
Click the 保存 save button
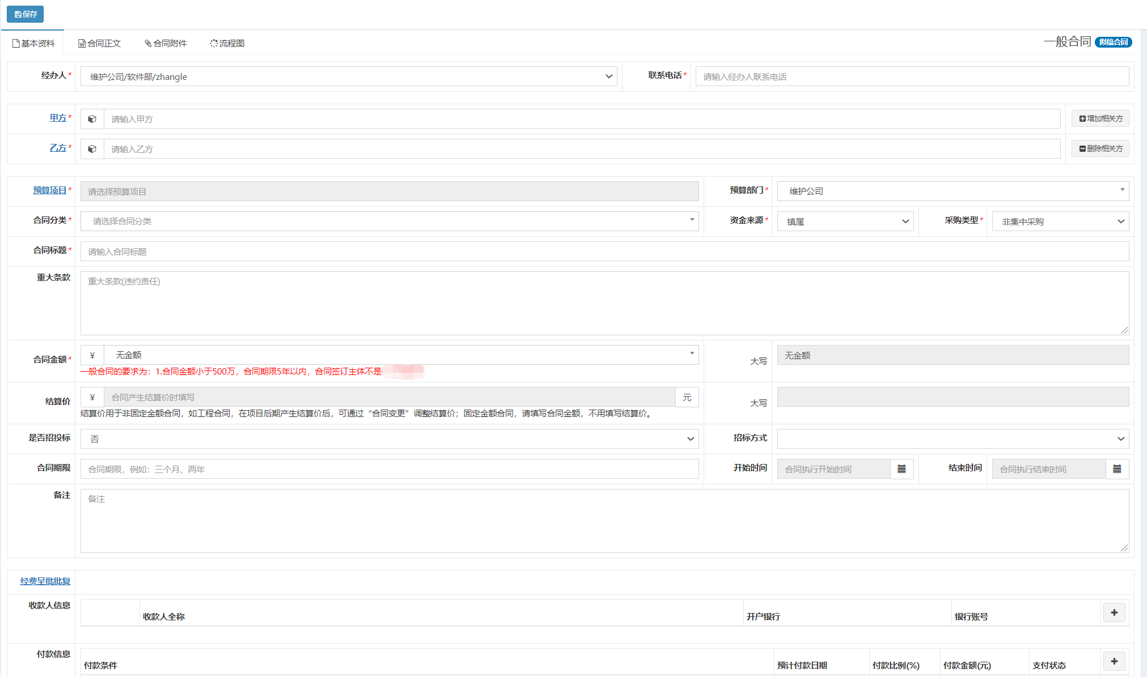click(x=25, y=14)
